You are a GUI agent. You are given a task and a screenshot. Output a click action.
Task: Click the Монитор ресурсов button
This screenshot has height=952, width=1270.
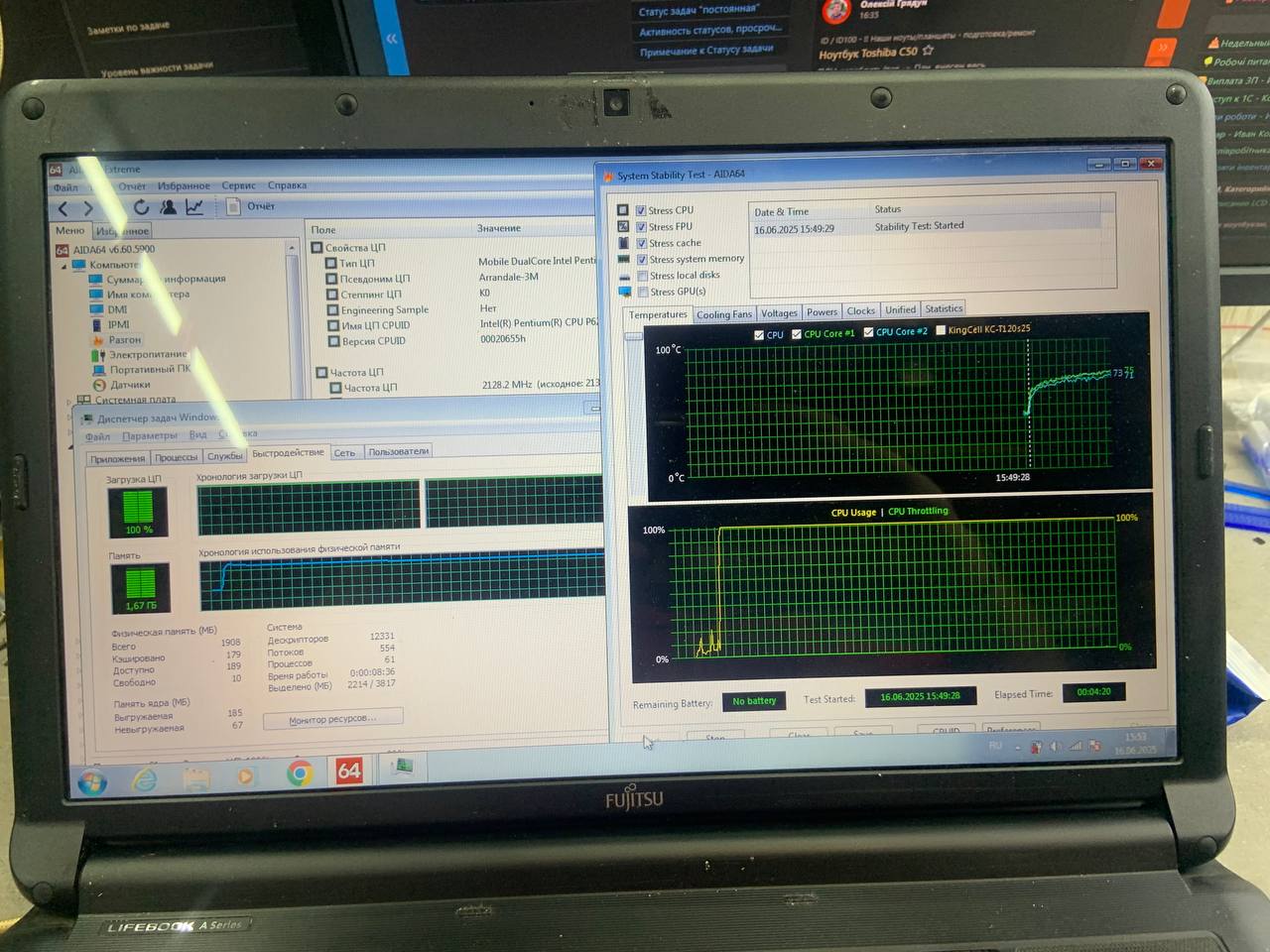coord(332,718)
